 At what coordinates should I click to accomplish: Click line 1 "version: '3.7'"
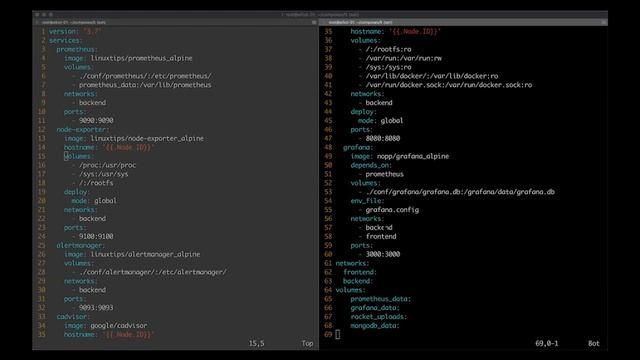coord(75,31)
